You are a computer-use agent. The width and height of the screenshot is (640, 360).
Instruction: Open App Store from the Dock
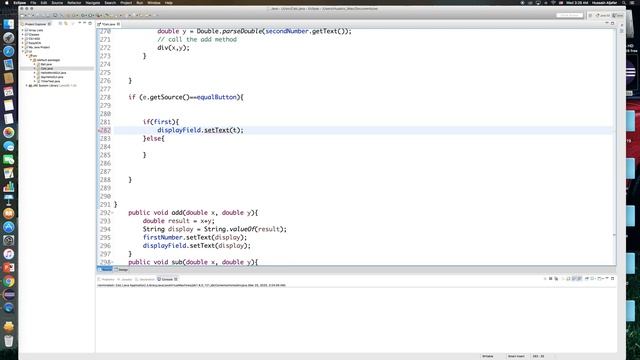[9, 227]
